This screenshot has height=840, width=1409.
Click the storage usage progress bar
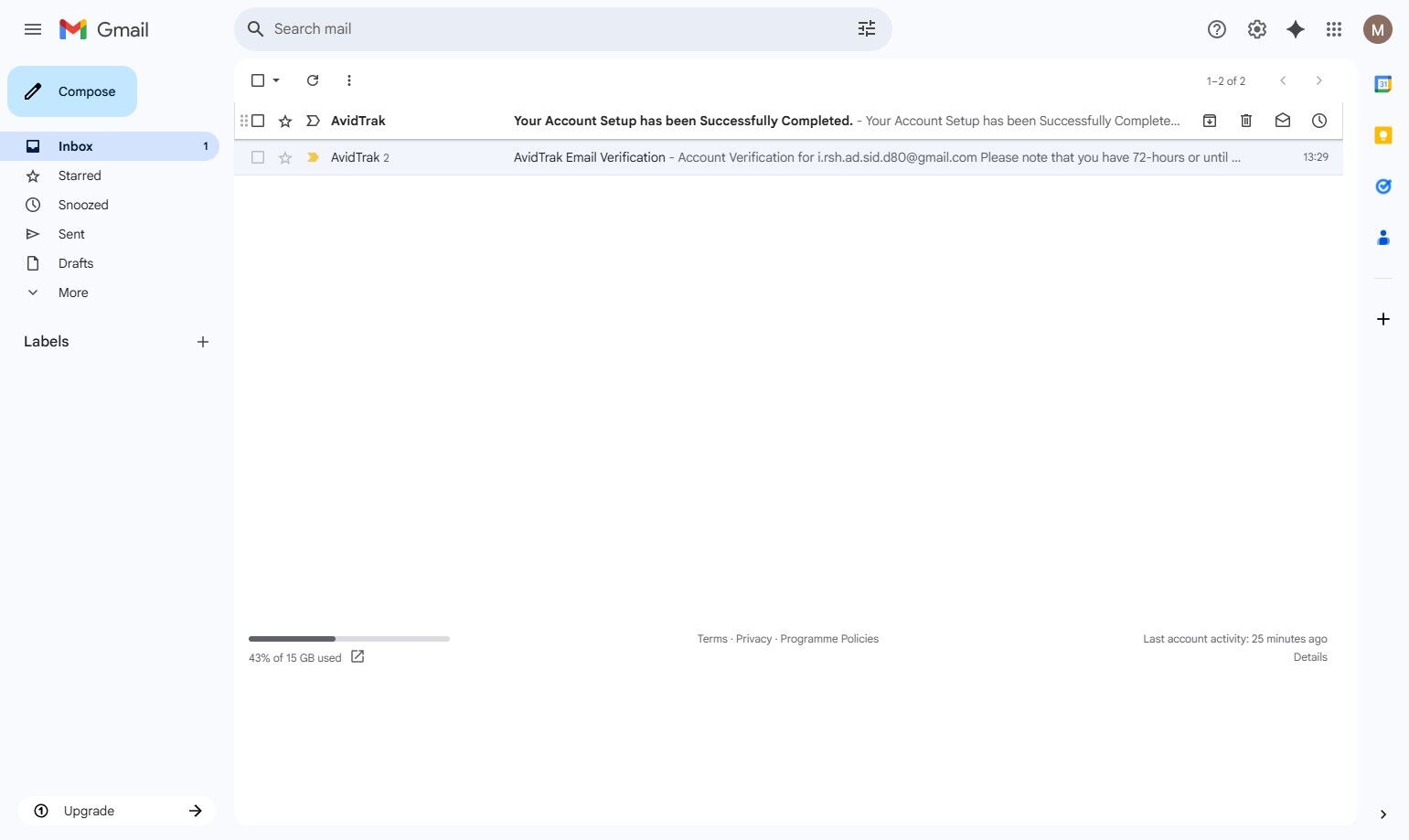click(349, 639)
